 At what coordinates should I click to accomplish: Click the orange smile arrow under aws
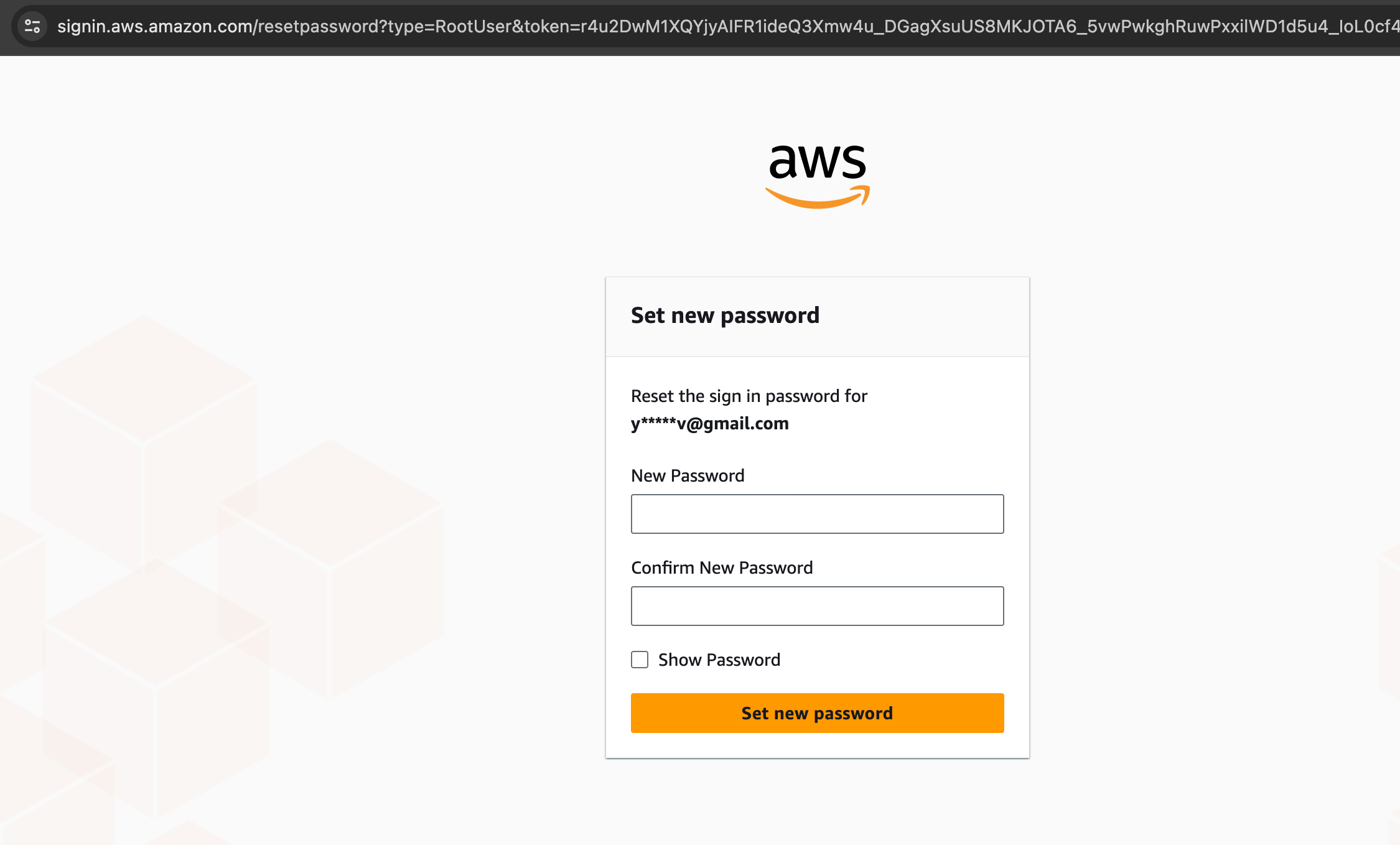click(x=817, y=199)
